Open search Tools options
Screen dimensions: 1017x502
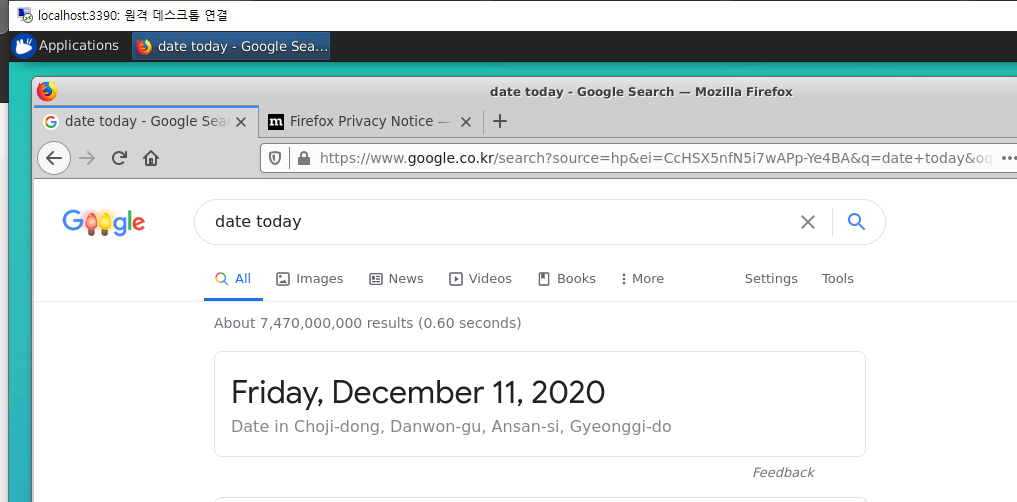pyautogui.click(x=837, y=279)
